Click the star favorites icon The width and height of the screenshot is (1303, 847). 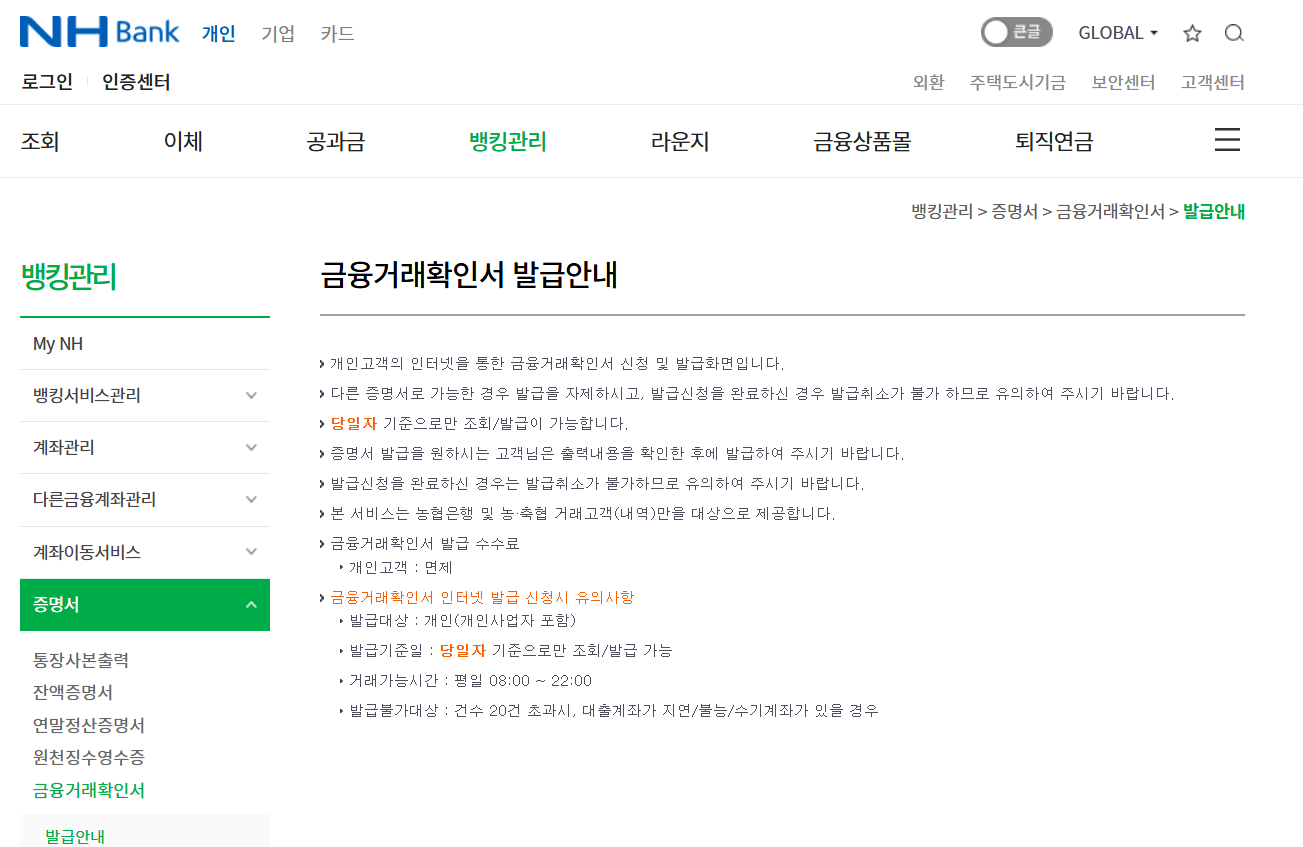(x=1192, y=33)
